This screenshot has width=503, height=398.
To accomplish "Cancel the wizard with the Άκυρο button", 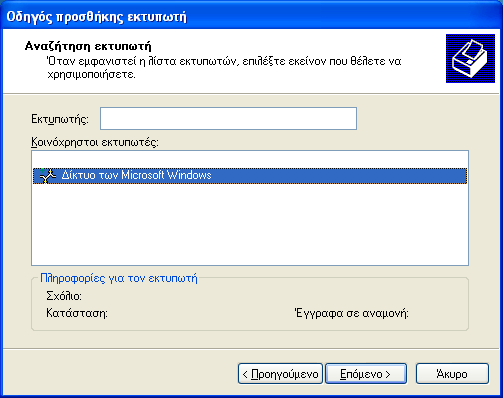I will pos(452,374).
